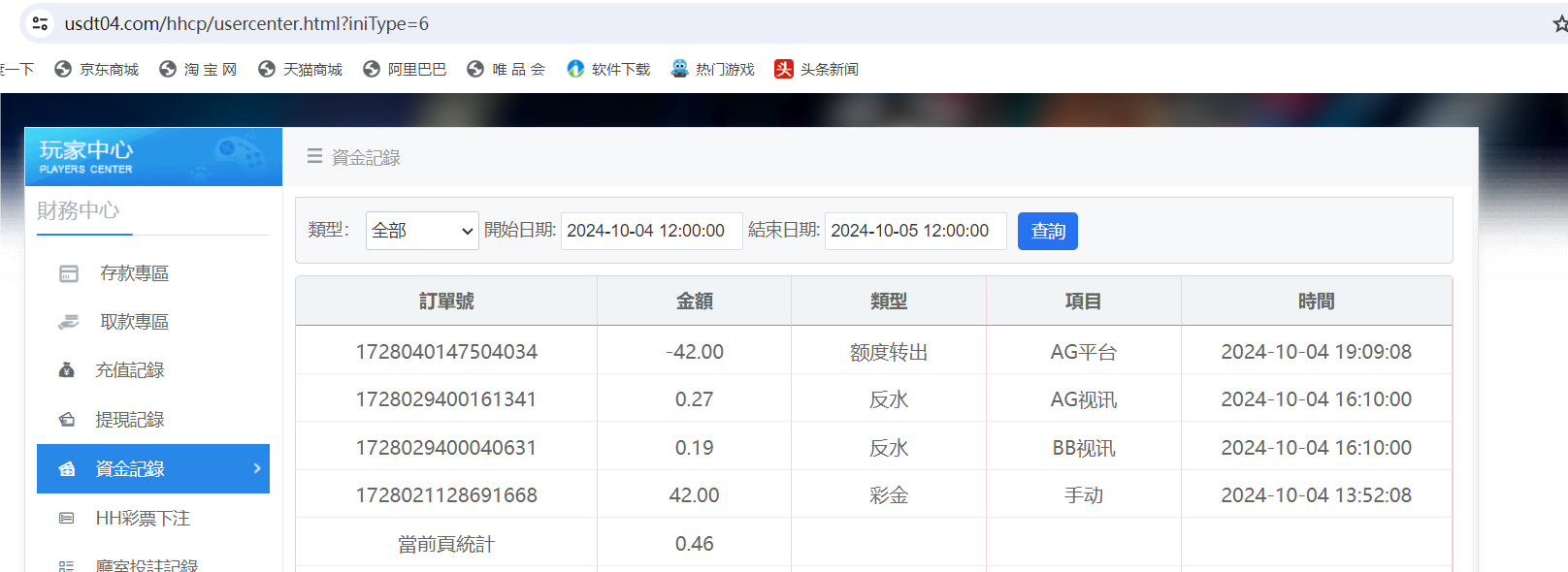Open the 软件下载 bookmark

pyautogui.click(x=609, y=69)
